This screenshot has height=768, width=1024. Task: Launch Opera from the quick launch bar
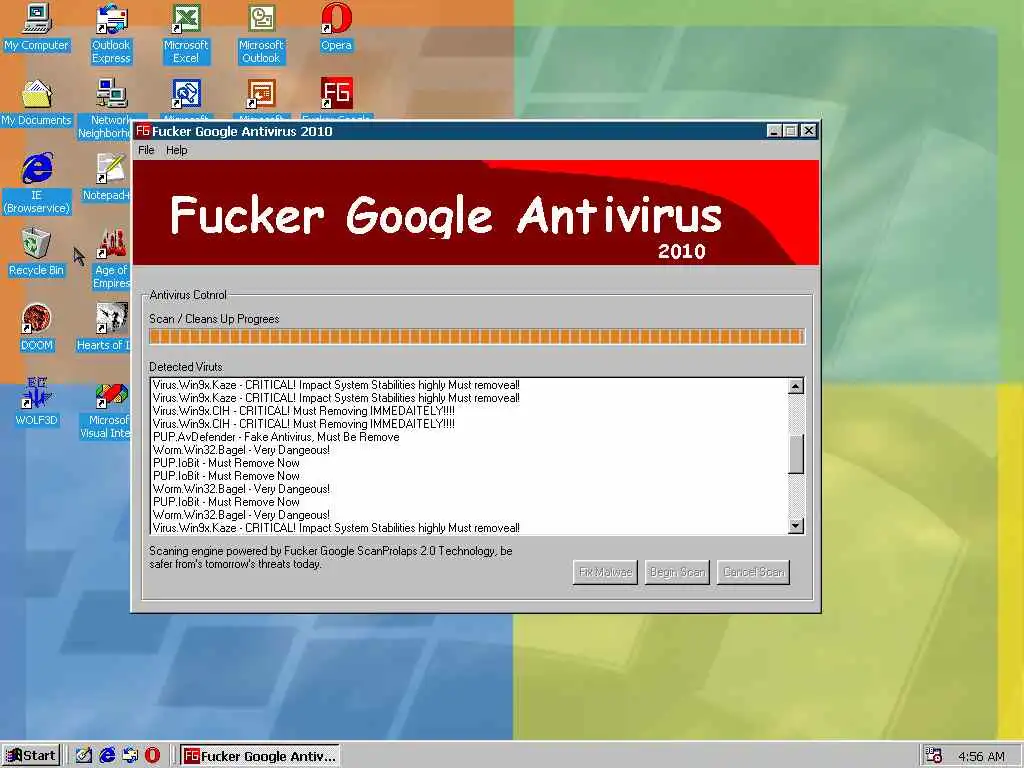152,756
